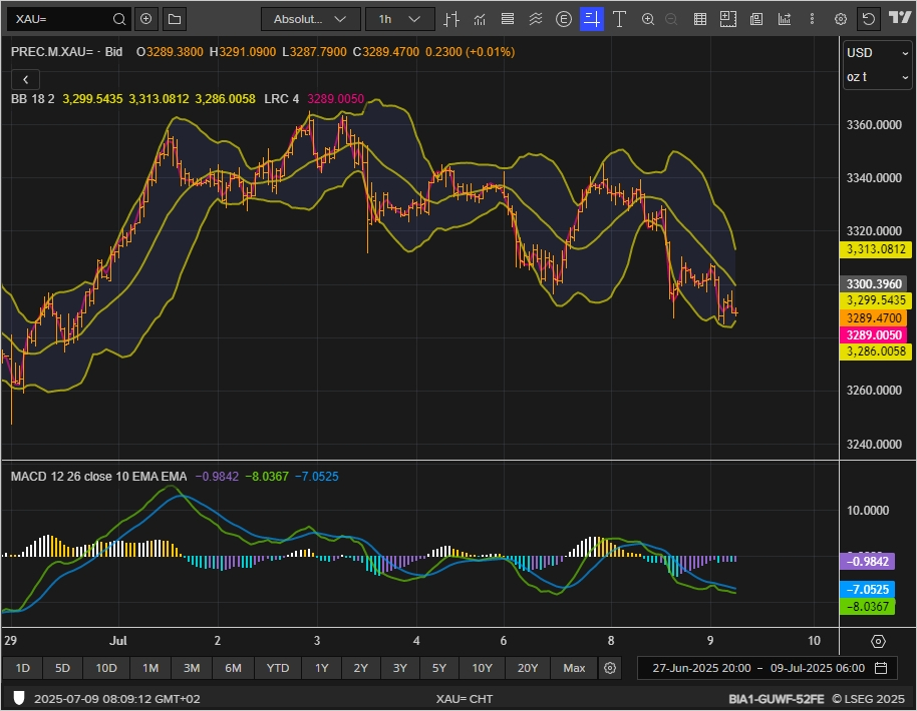Select the 20Y range

coord(527,668)
